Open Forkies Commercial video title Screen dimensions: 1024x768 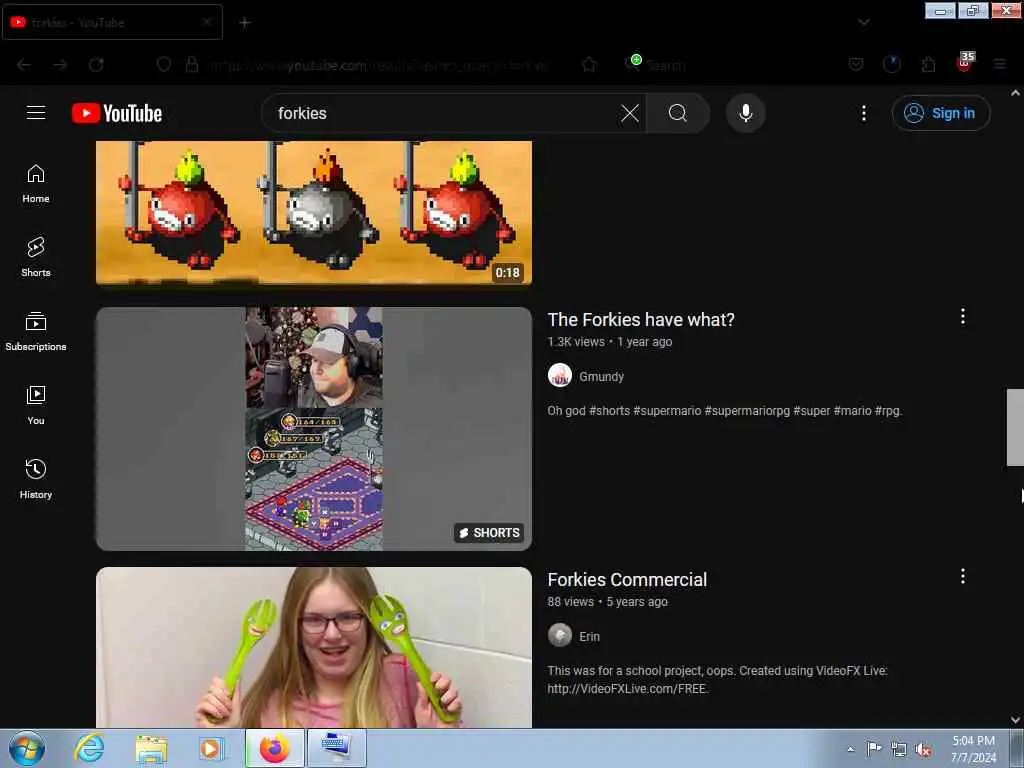[627, 579]
